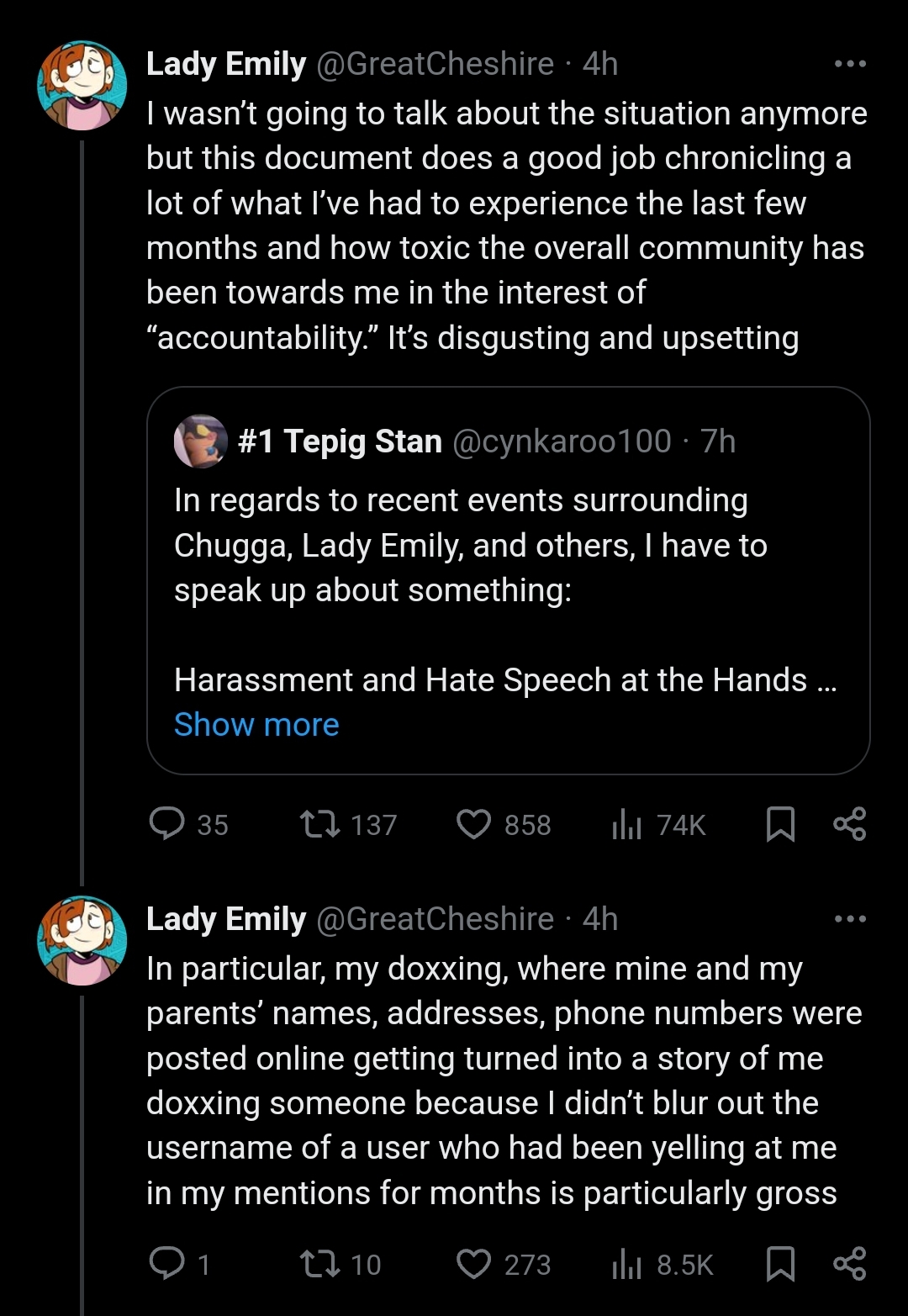This screenshot has height=1316, width=908.
Task: Open more options on first tweet
Action: [850, 64]
